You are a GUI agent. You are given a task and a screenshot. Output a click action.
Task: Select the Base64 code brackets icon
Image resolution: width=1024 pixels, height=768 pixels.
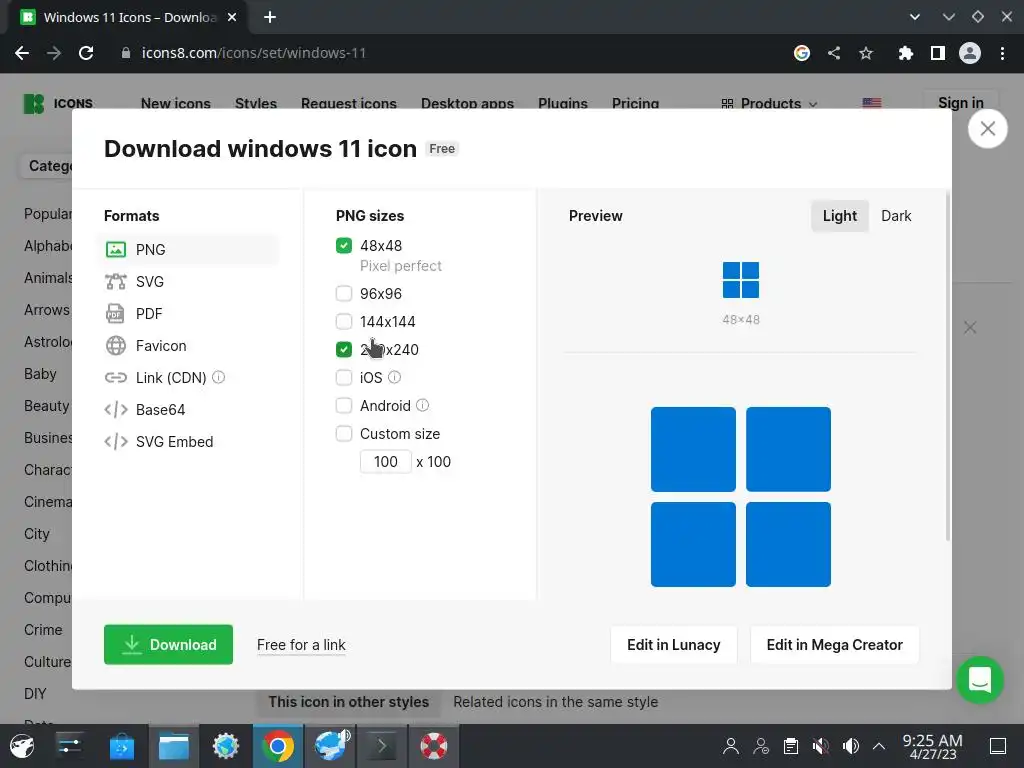(116, 409)
